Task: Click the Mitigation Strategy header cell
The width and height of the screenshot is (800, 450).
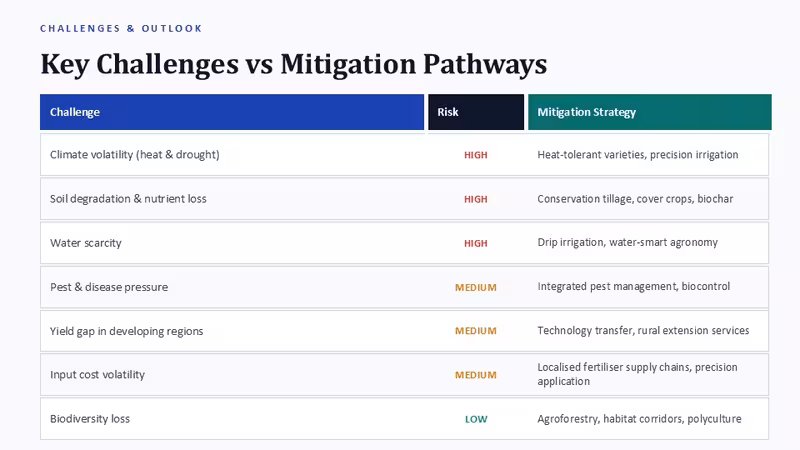Action: 649,112
